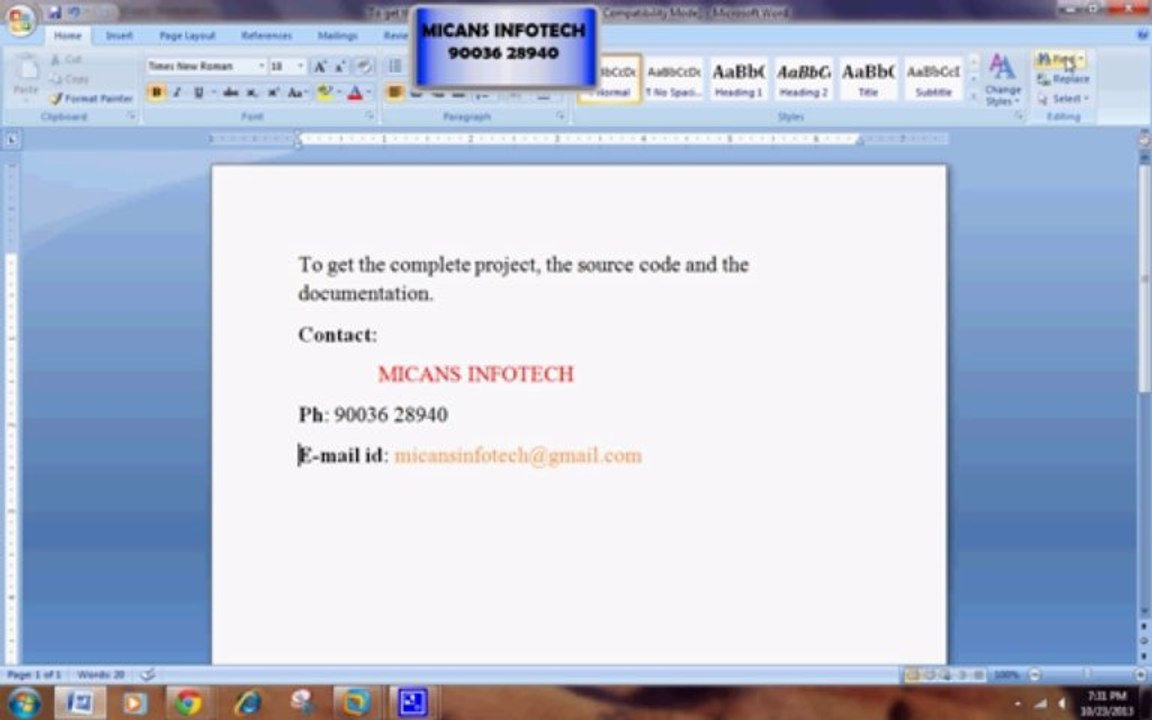Toggle Bold formatting
1152x720 pixels.
pyautogui.click(x=156, y=93)
